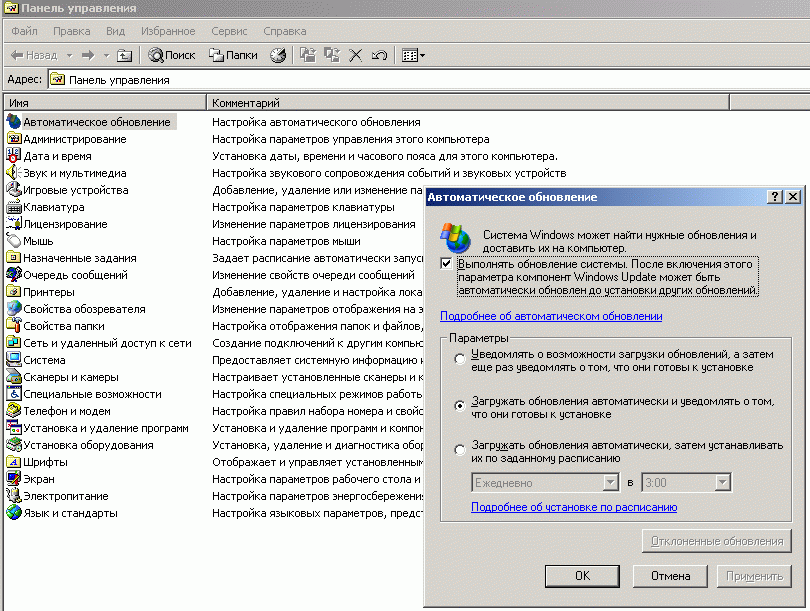The width and height of the screenshot is (810, 611).
Task: Open the Принтеры folder icon
Action: (13, 292)
